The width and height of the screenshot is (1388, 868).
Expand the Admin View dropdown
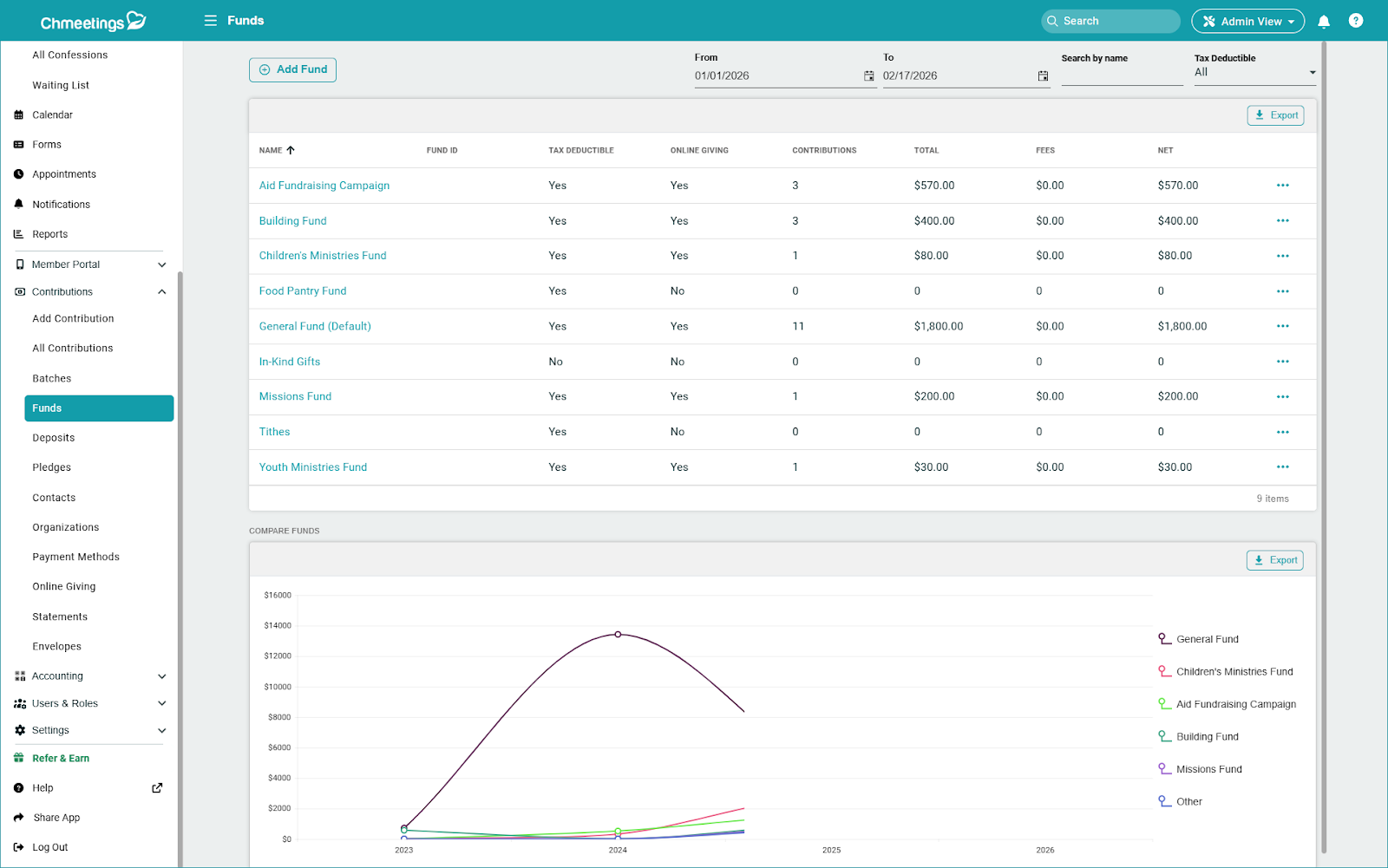pos(1247,22)
